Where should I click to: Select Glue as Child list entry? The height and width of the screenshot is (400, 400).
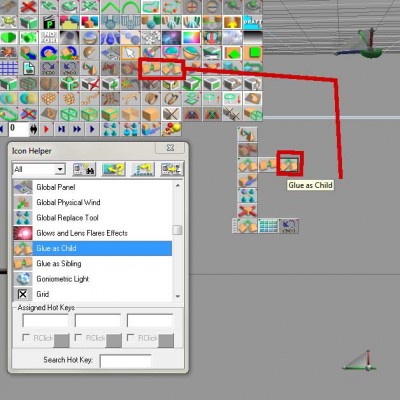point(92,248)
